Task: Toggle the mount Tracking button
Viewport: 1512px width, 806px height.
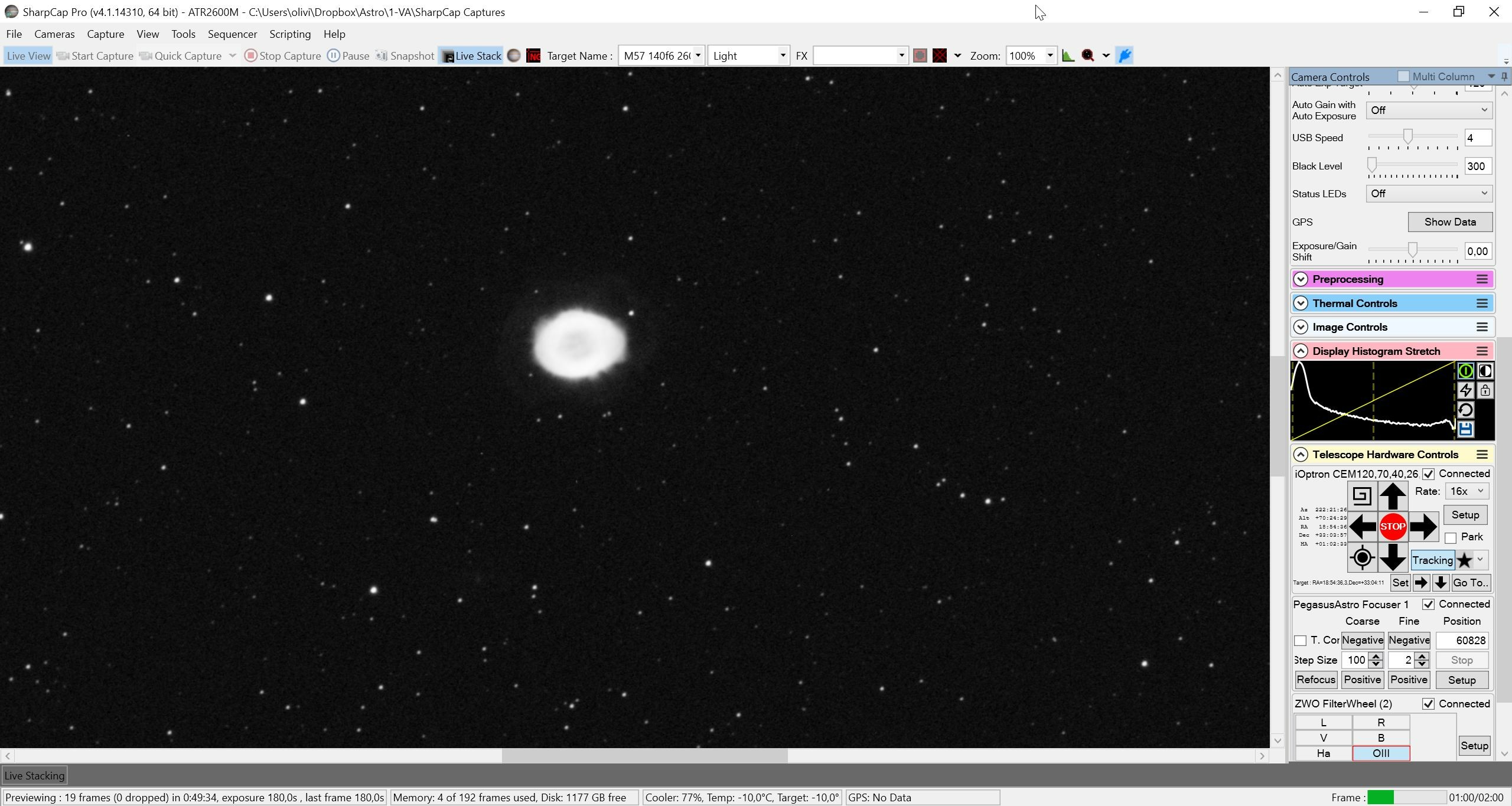Action: pyautogui.click(x=1432, y=560)
